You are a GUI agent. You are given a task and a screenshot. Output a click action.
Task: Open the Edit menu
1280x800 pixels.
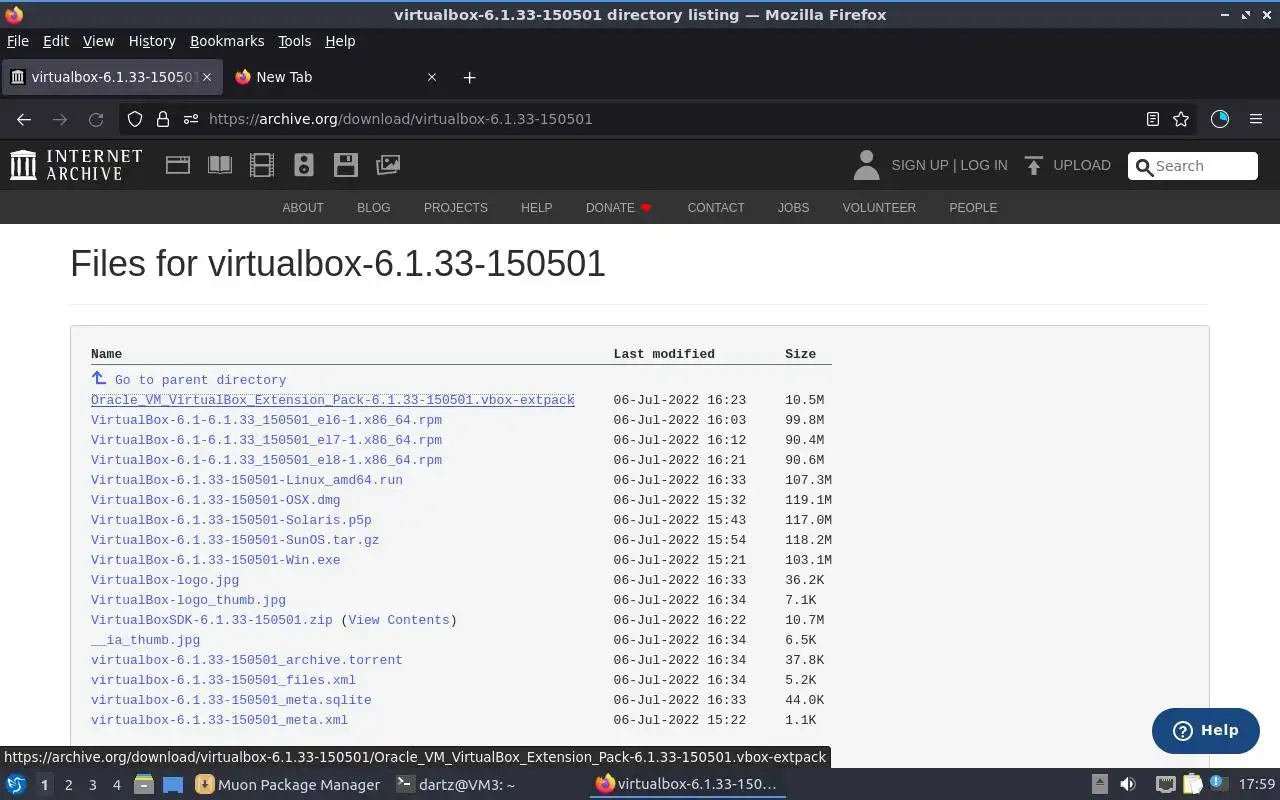(56, 41)
